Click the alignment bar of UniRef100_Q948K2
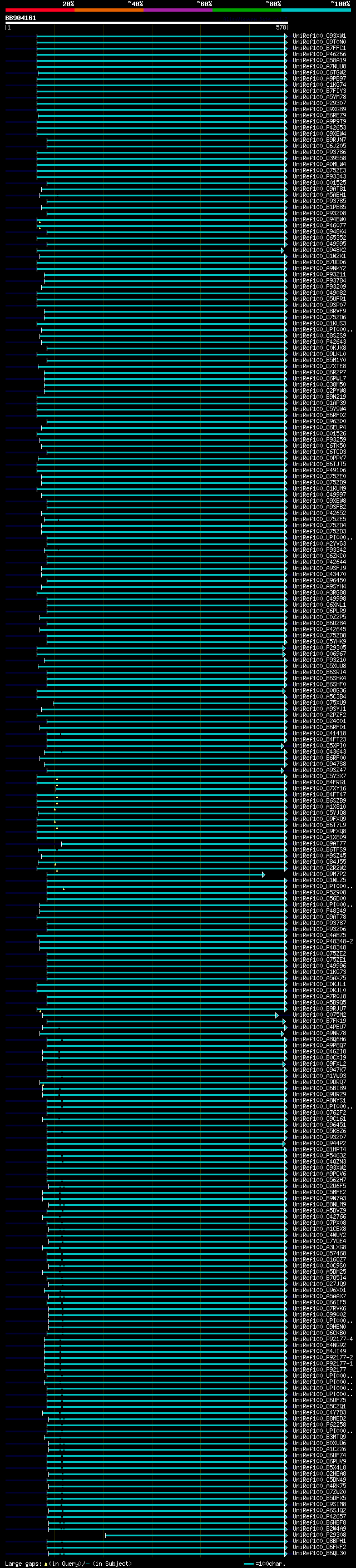Image resolution: width=356 pixels, height=1568 pixels. pos(161,250)
